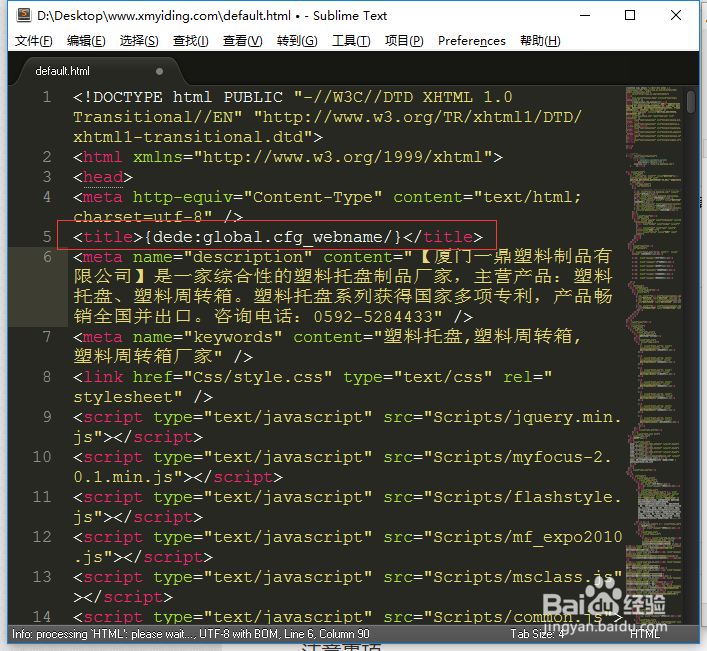Click the Tab Size: 4 status item
Screen dimensions: 707x651
(537, 634)
